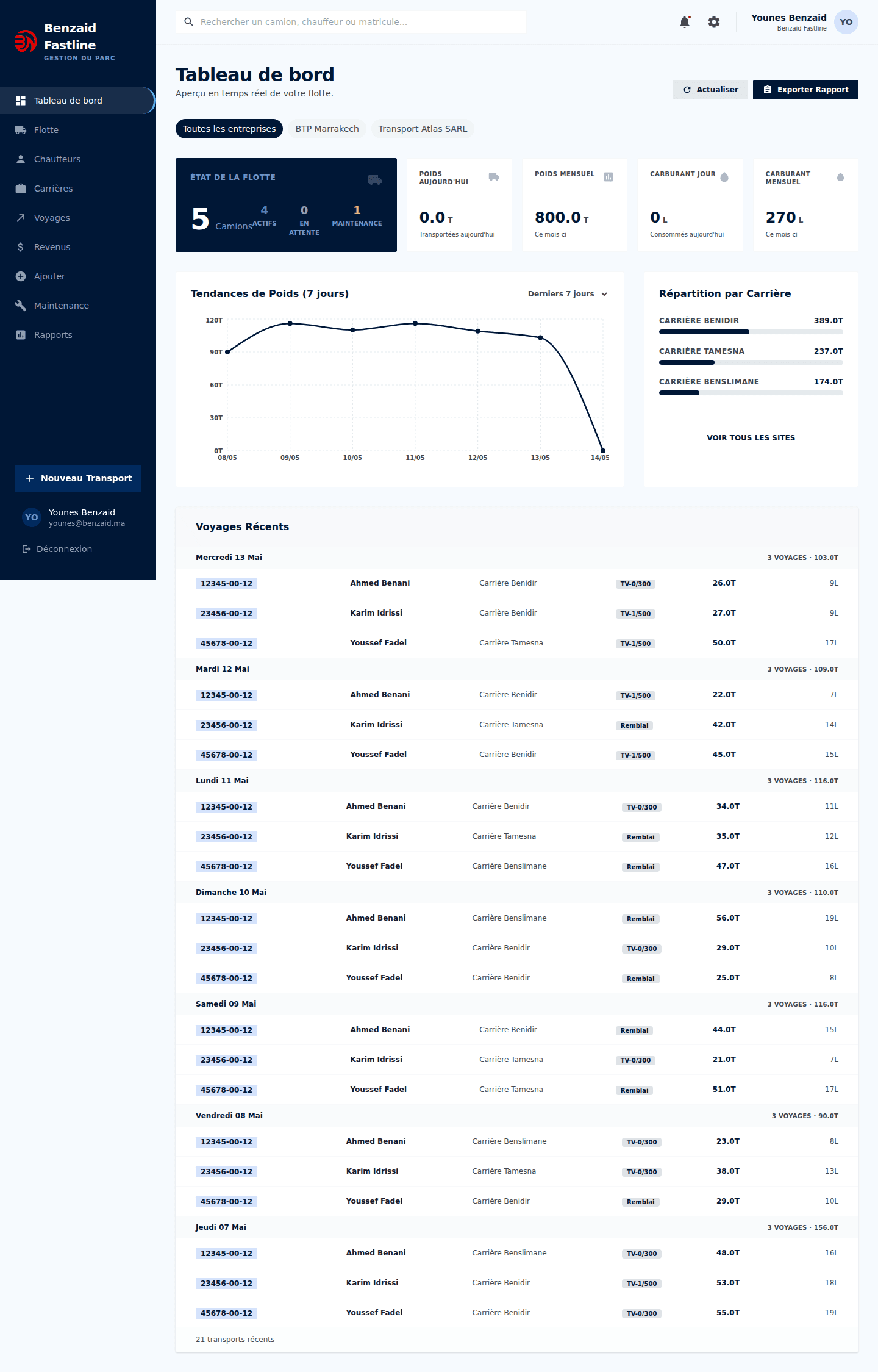Click Youssef Fadel under Lundi 11 Mai
This screenshot has height=1372, width=878.
[x=374, y=866]
